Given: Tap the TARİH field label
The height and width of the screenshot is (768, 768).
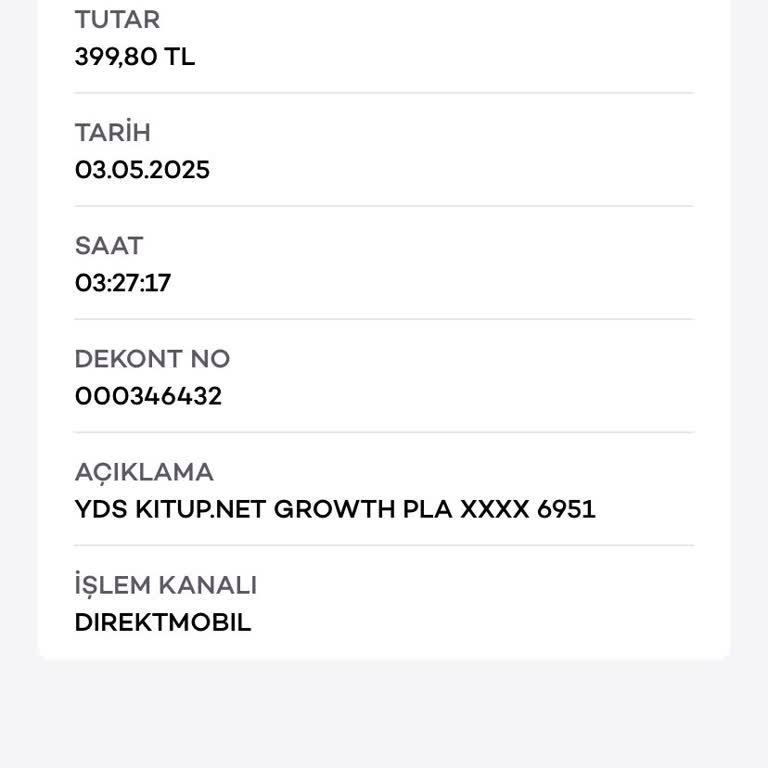Looking at the screenshot, I should (112, 132).
